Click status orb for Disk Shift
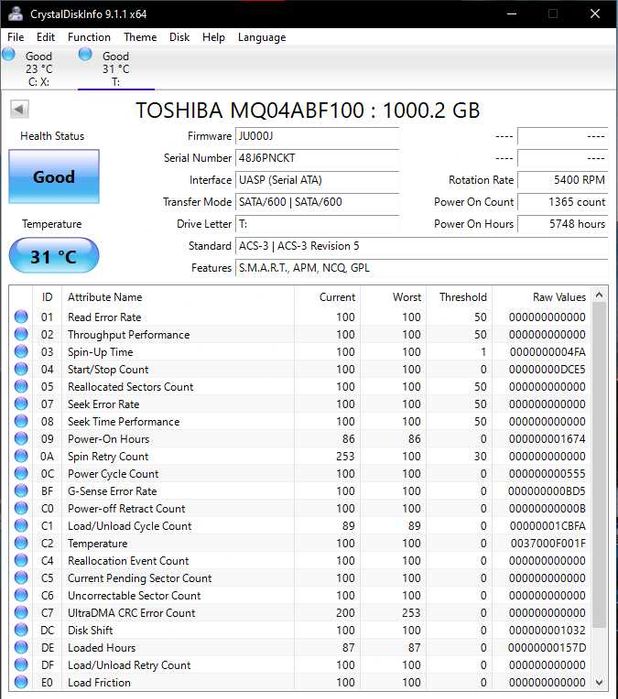This screenshot has height=699, width=618. click(x=21, y=630)
